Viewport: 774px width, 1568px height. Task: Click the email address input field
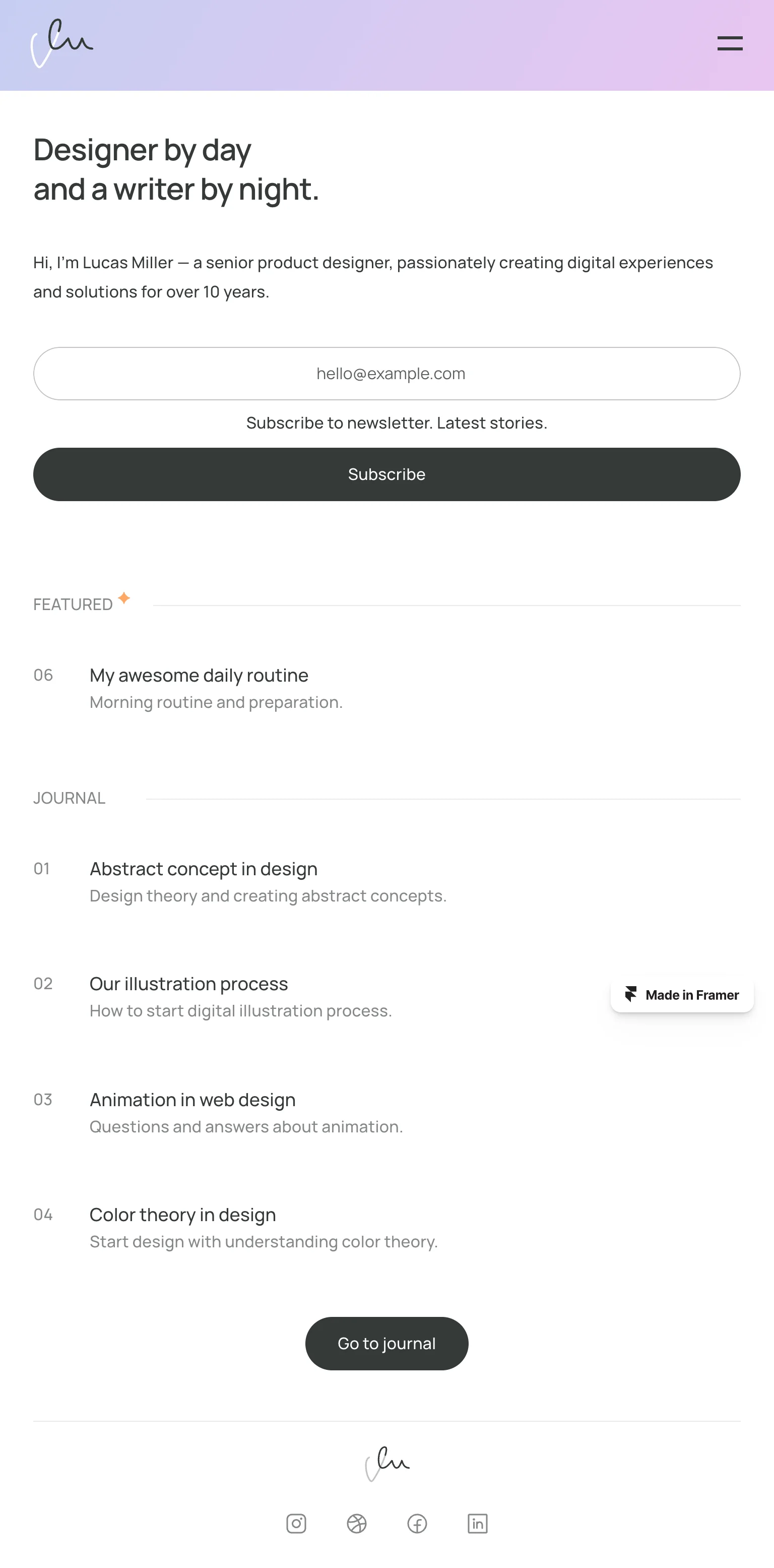(x=387, y=374)
